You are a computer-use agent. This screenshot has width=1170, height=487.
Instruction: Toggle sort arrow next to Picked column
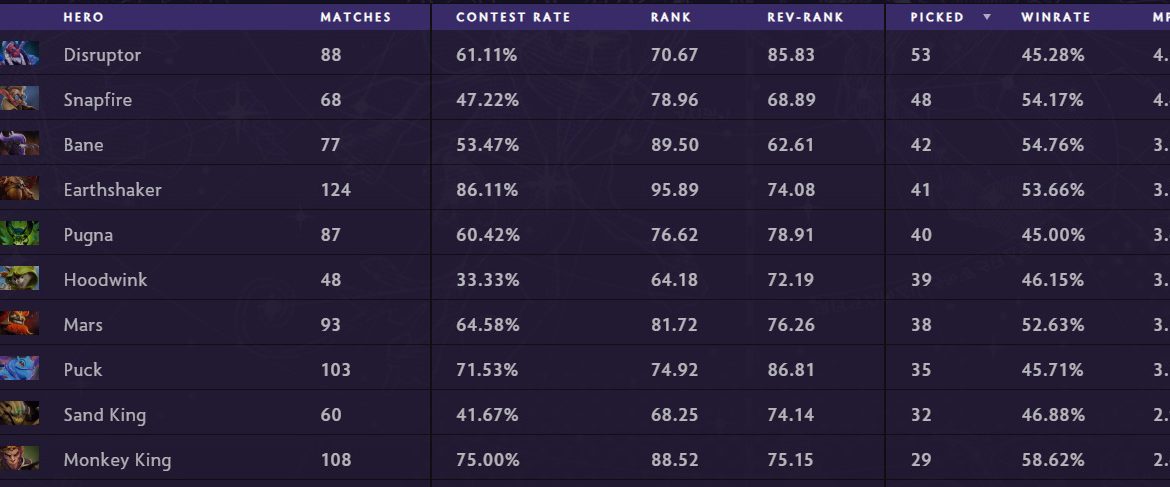pyautogui.click(x=988, y=17)
